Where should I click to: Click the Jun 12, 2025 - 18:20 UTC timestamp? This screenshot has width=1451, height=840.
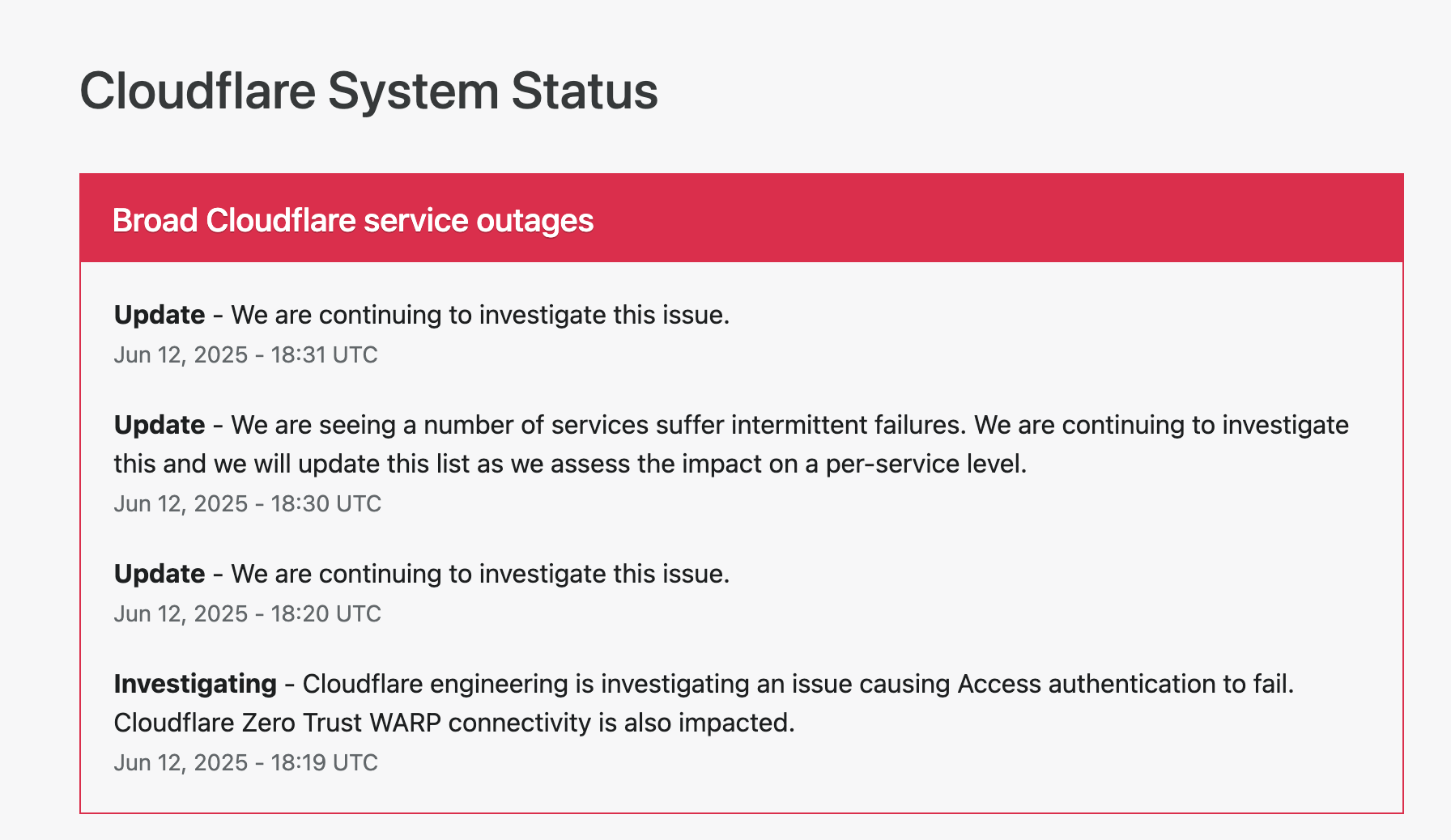coord(247,613)
